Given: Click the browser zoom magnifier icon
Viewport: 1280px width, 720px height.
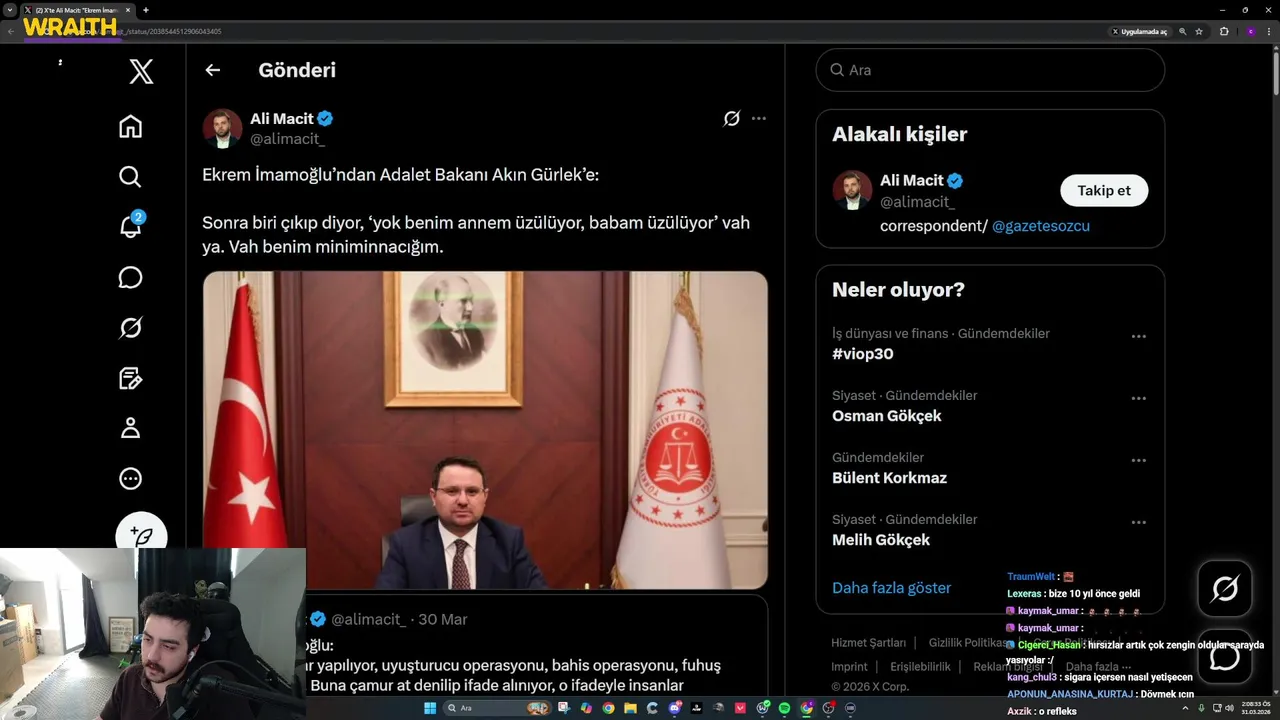Looking at the screenshot, I should (1183, 32).
